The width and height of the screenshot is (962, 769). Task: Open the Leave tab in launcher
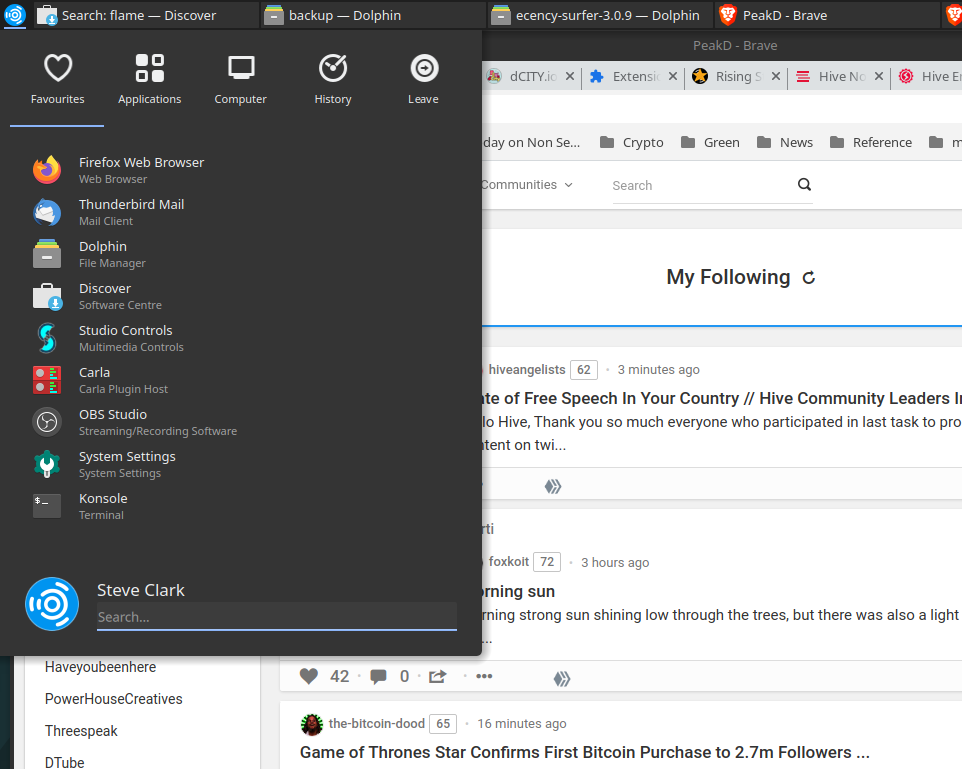[x=423, y=80]
